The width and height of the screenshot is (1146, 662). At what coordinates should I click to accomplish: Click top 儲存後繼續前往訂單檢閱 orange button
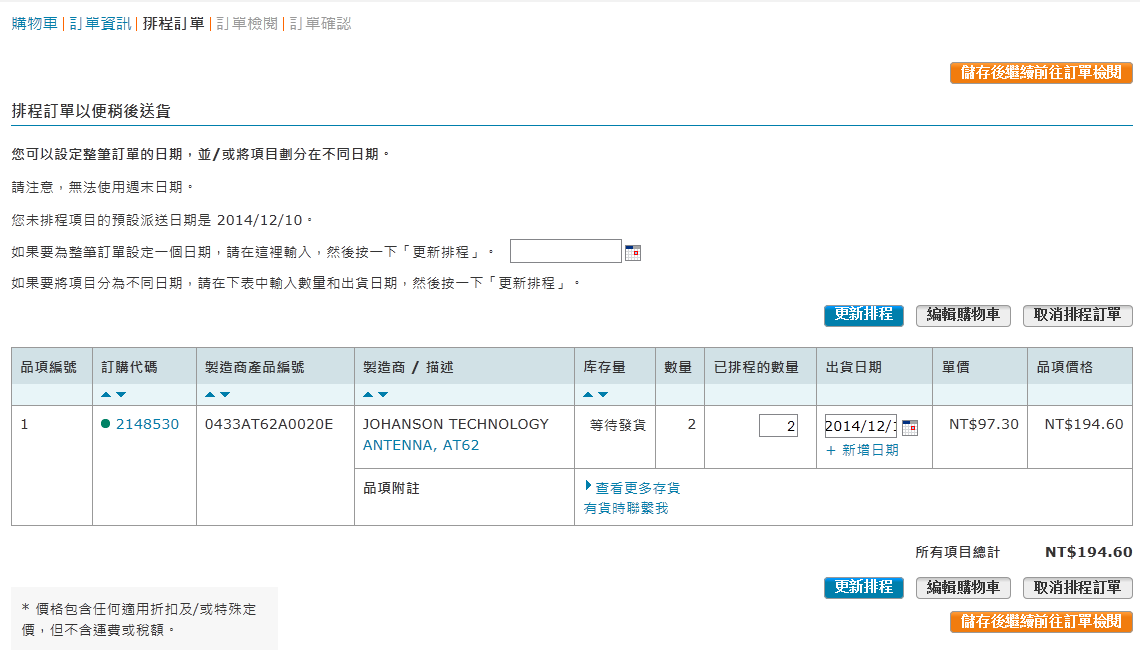coord(1041,73)
